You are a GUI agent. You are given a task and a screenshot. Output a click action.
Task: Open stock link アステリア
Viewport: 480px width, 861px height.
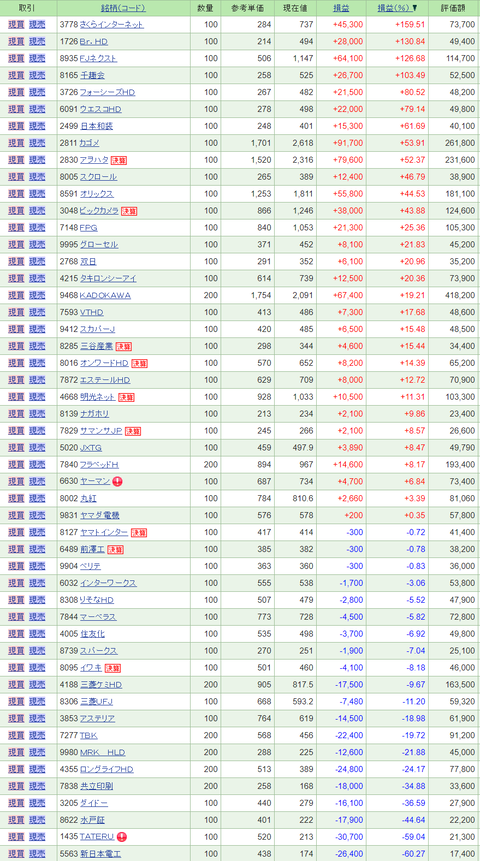pyautogui.click(x=98, y=719)
